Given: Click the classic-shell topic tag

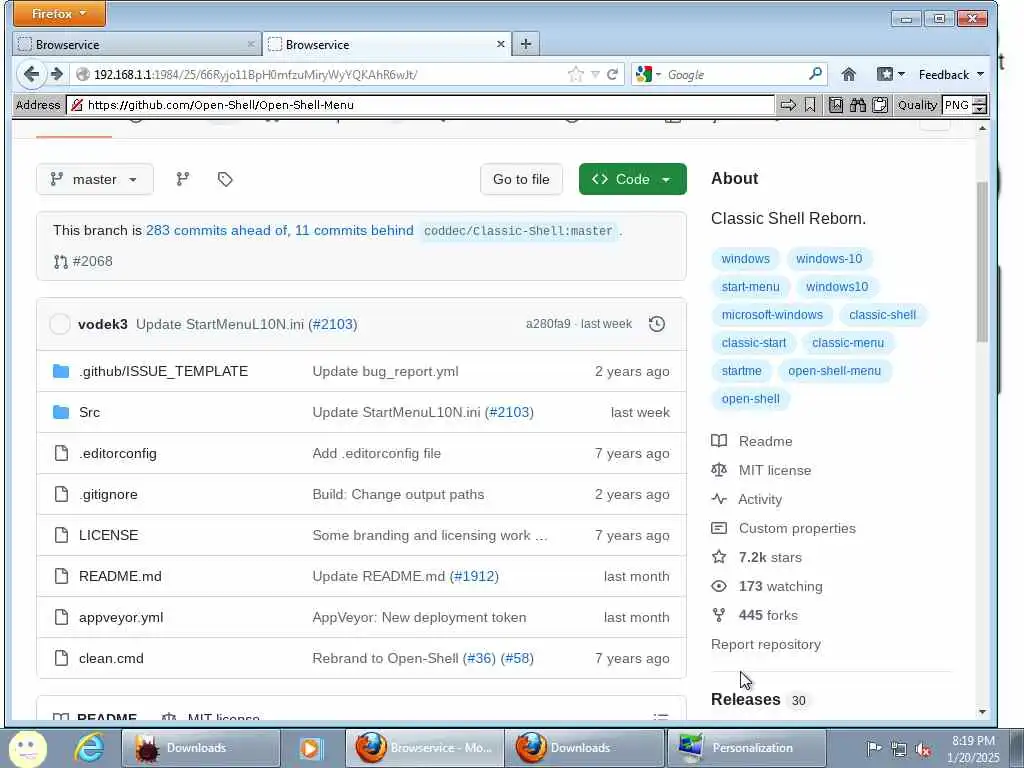Looking at the screenshot, I should tap(882, 315).
